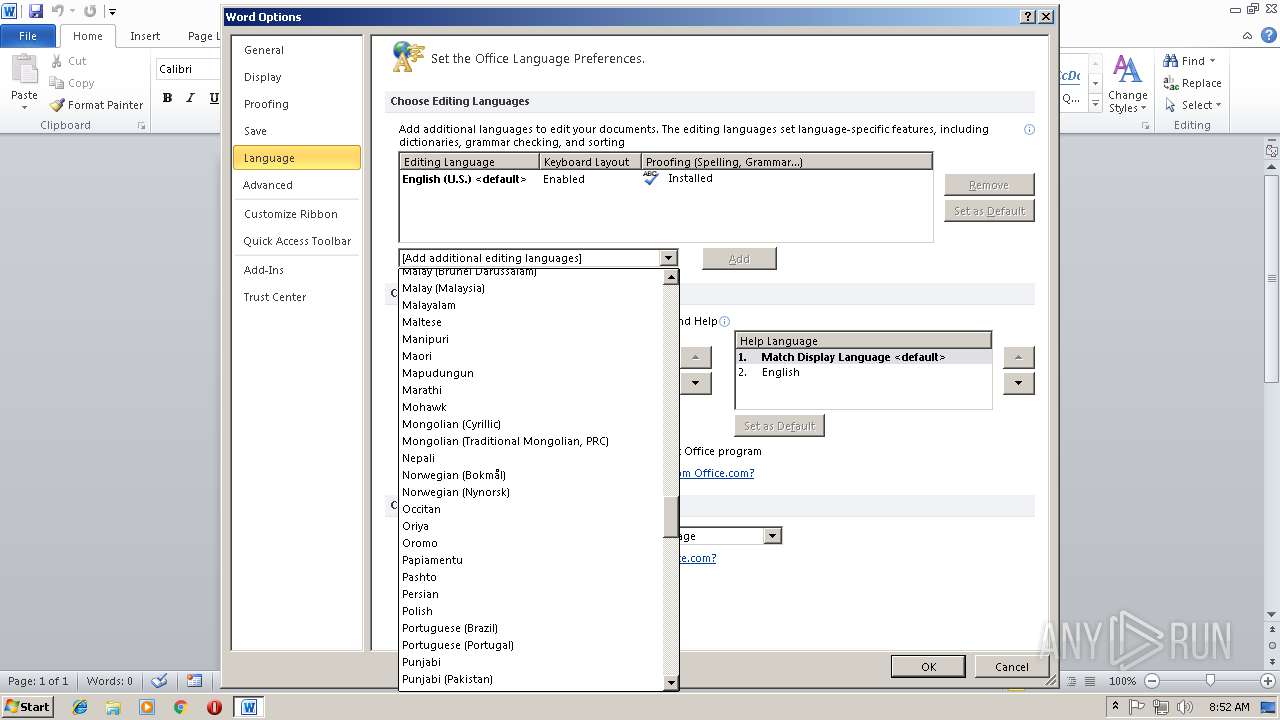Image resolution: width=1280 pixels, height=720 pixels.
Task: Expand the Styles gallery more arrow
Action: click(1096, 104)
